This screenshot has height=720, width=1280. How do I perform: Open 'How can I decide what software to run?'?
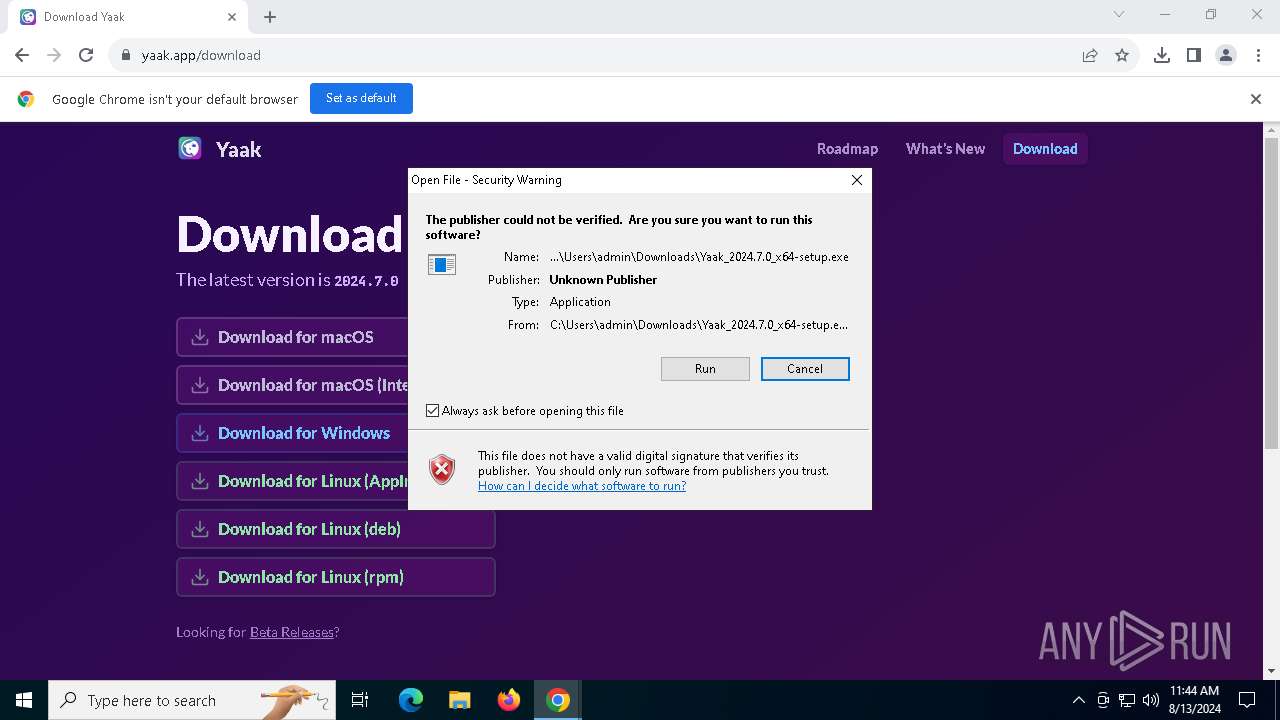click(x=582, y=486)
